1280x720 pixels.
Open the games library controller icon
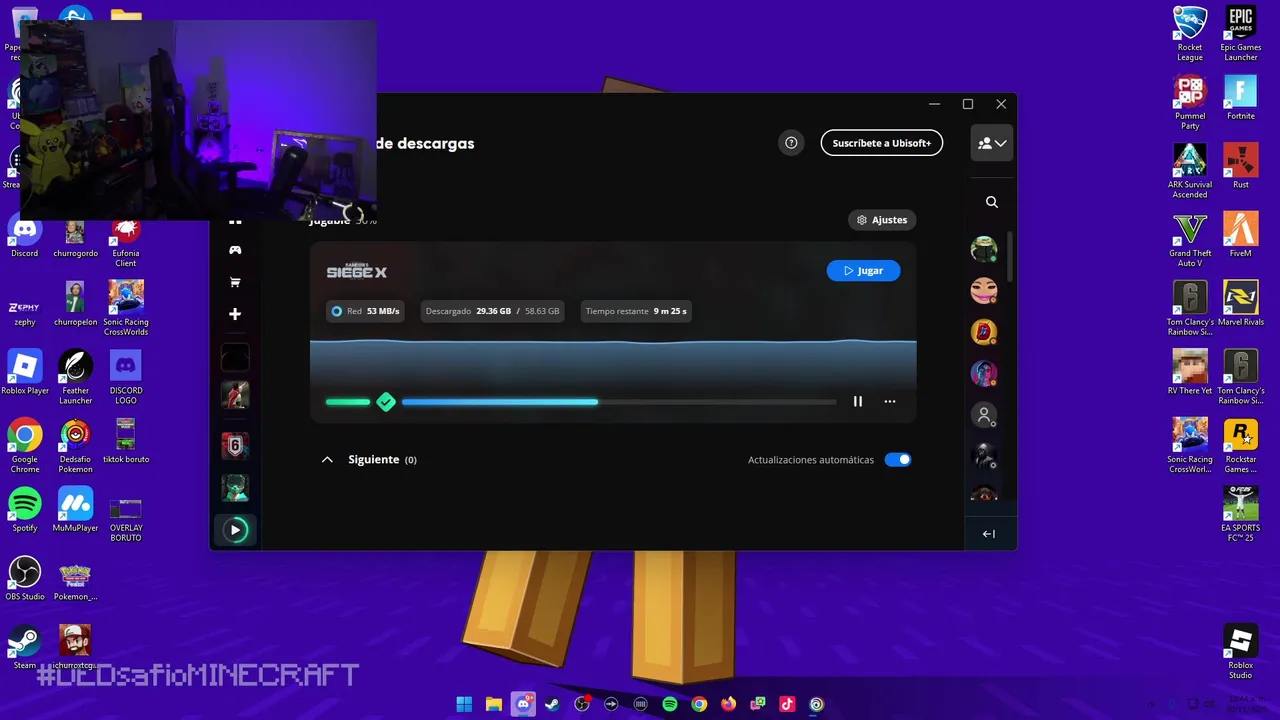235,250
